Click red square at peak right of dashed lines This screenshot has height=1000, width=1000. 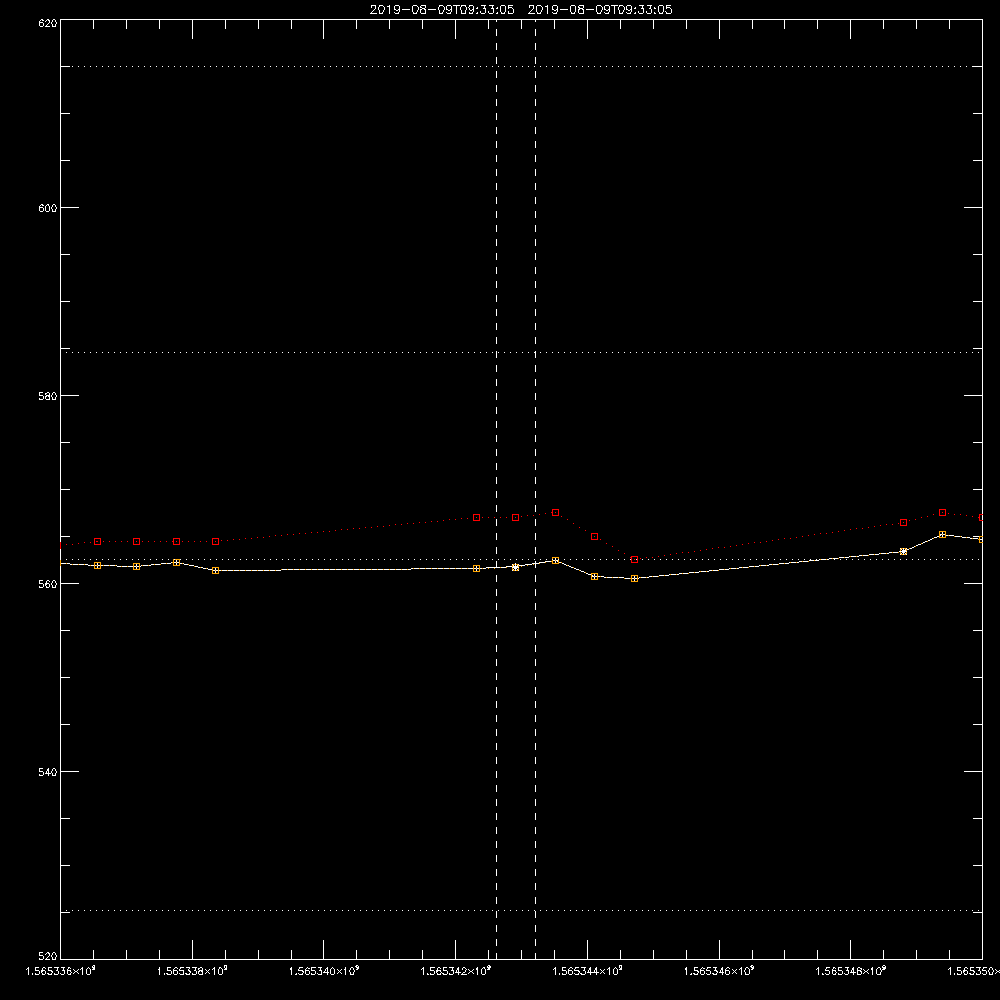coord(555,513)
